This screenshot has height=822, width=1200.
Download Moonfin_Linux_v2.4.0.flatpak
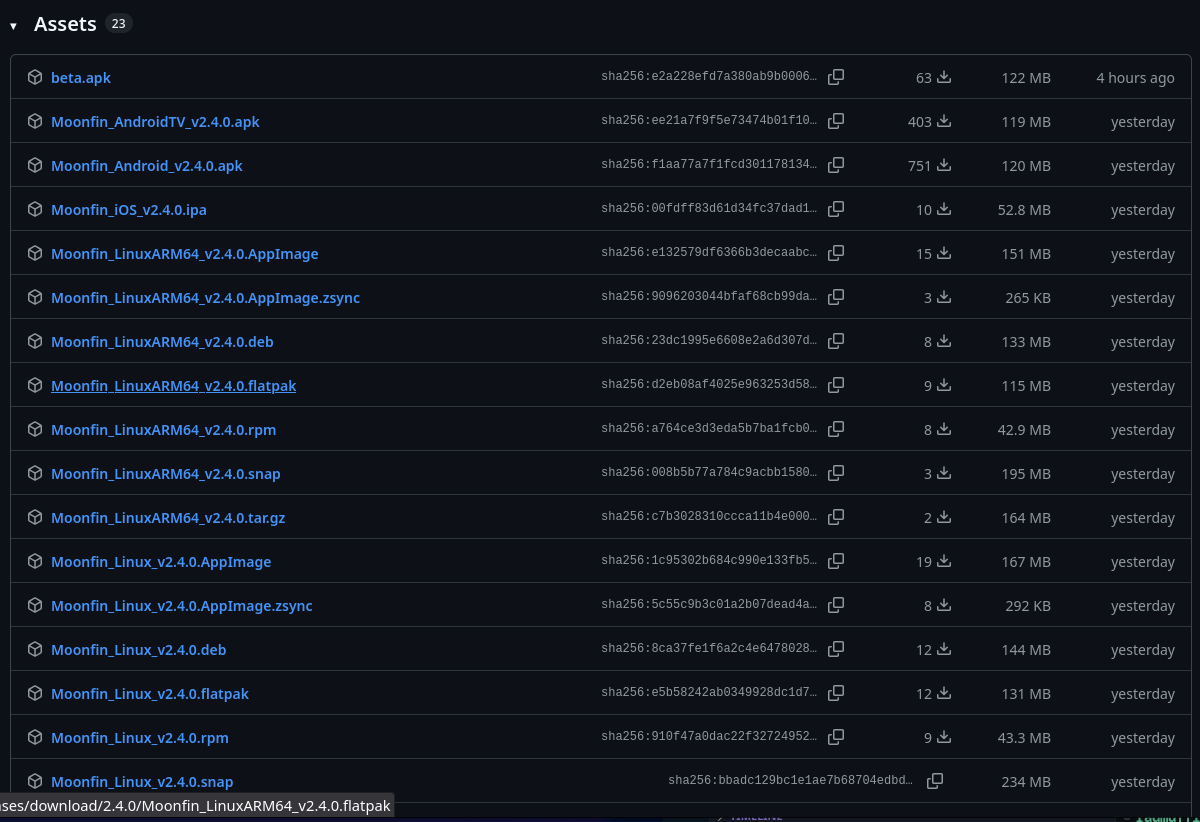click(x=150, y=694)
